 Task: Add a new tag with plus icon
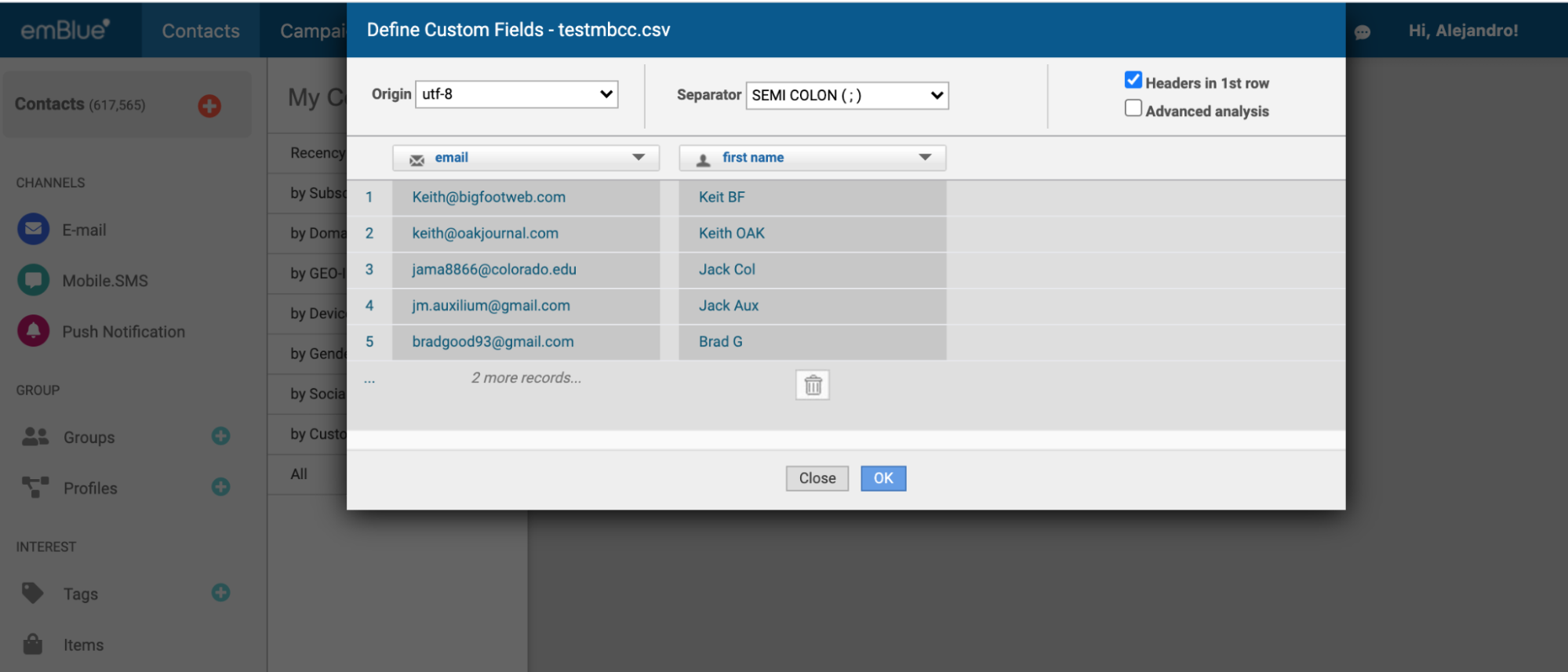point(220,593)
